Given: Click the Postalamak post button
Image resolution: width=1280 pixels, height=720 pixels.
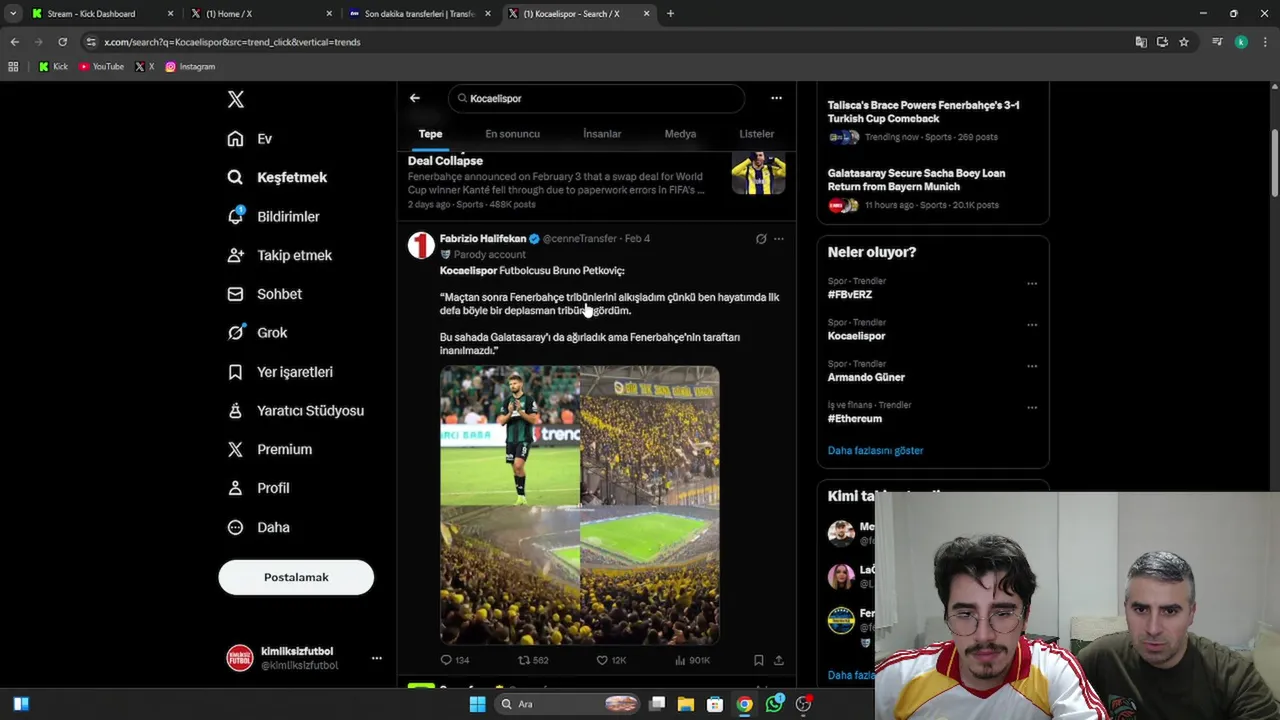Looking at the screenshot, I should tap(296, 577).
